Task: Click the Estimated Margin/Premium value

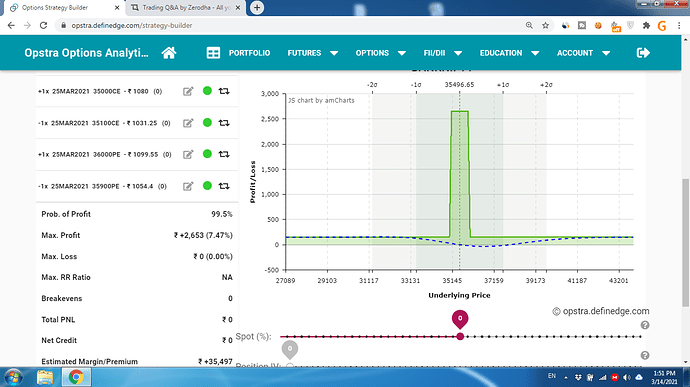Action: pos(215,361)
